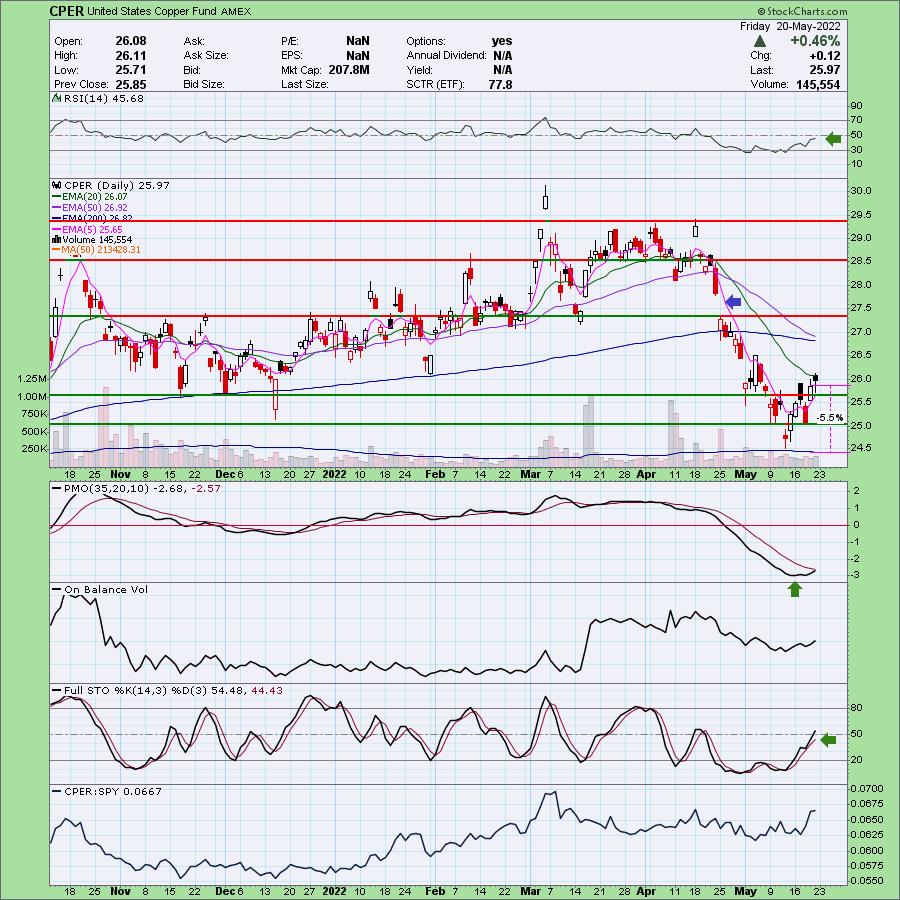Click the Annual Dividend label
900x900 pixels.
point(446,55)
